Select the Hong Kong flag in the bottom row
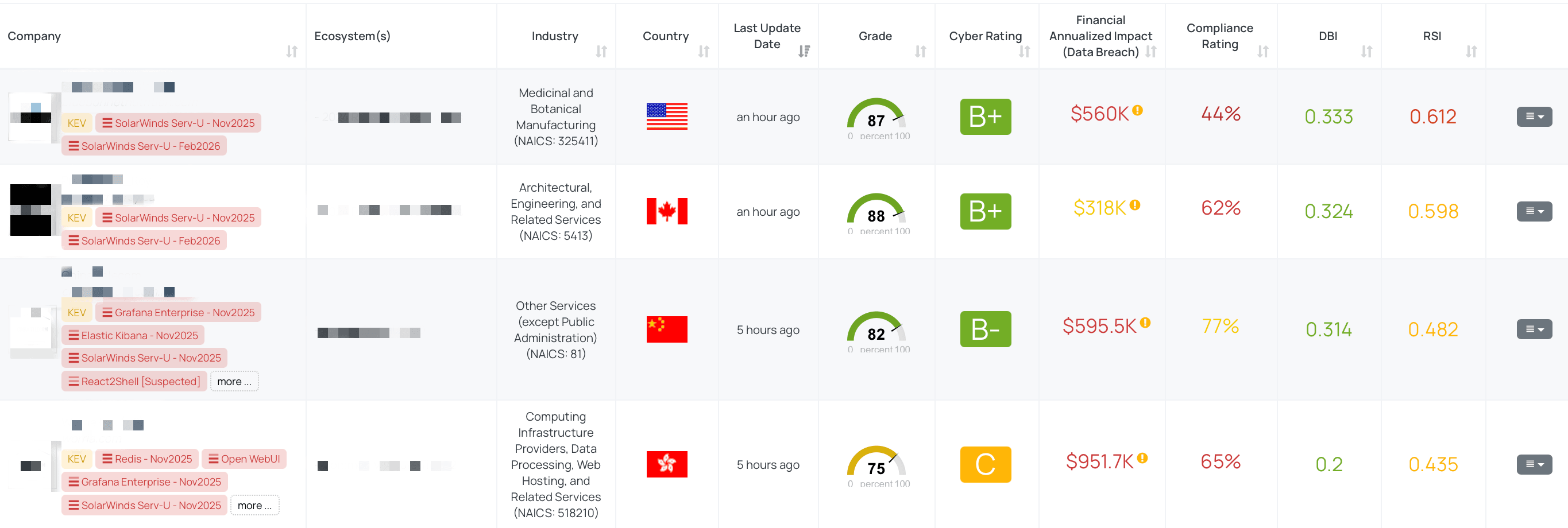The width and height of the screenshot is (1568, 528). click(x=667, y=464)
